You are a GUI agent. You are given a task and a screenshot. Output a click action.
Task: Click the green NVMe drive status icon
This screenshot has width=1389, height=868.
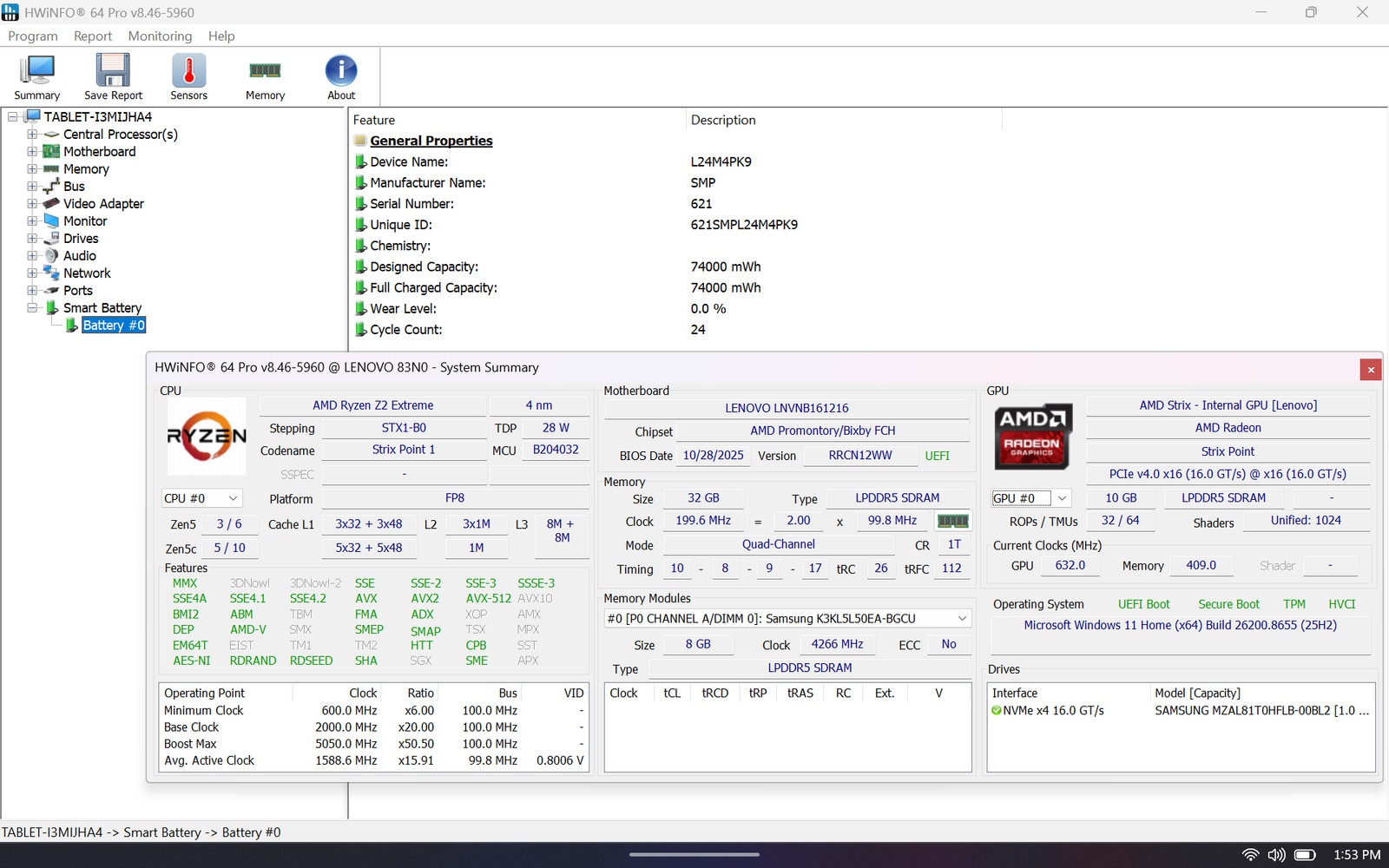click(x=997, y=710)
